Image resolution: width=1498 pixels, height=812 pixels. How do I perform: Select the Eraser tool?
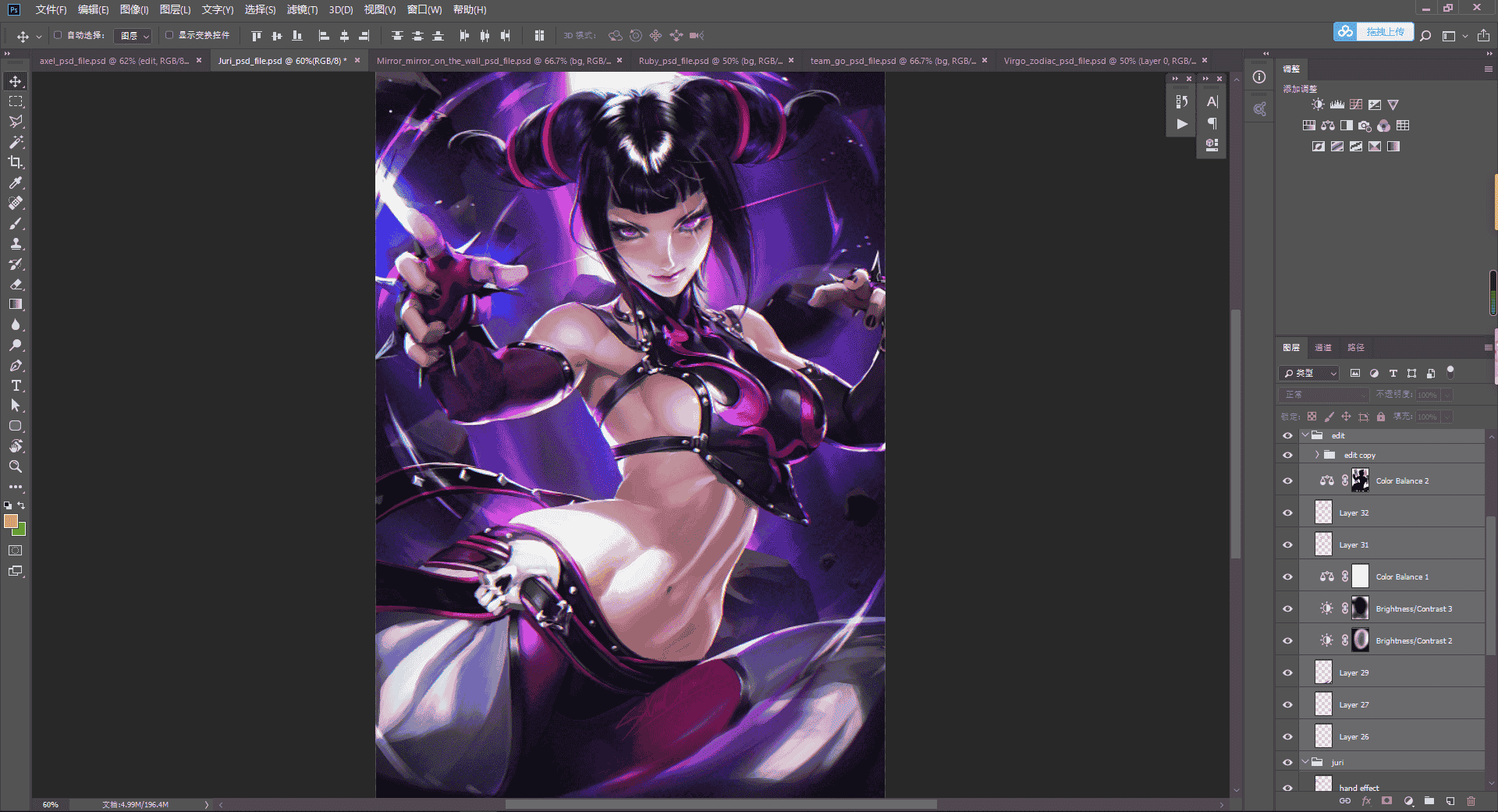click(x=16, y=284)
